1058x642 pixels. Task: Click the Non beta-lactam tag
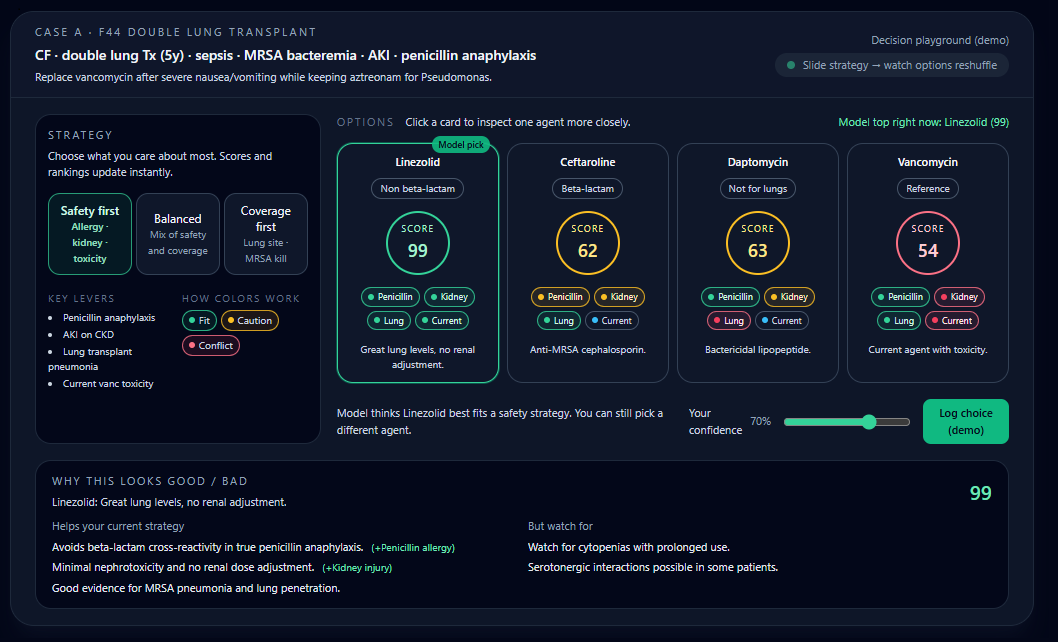coord(418,188)
